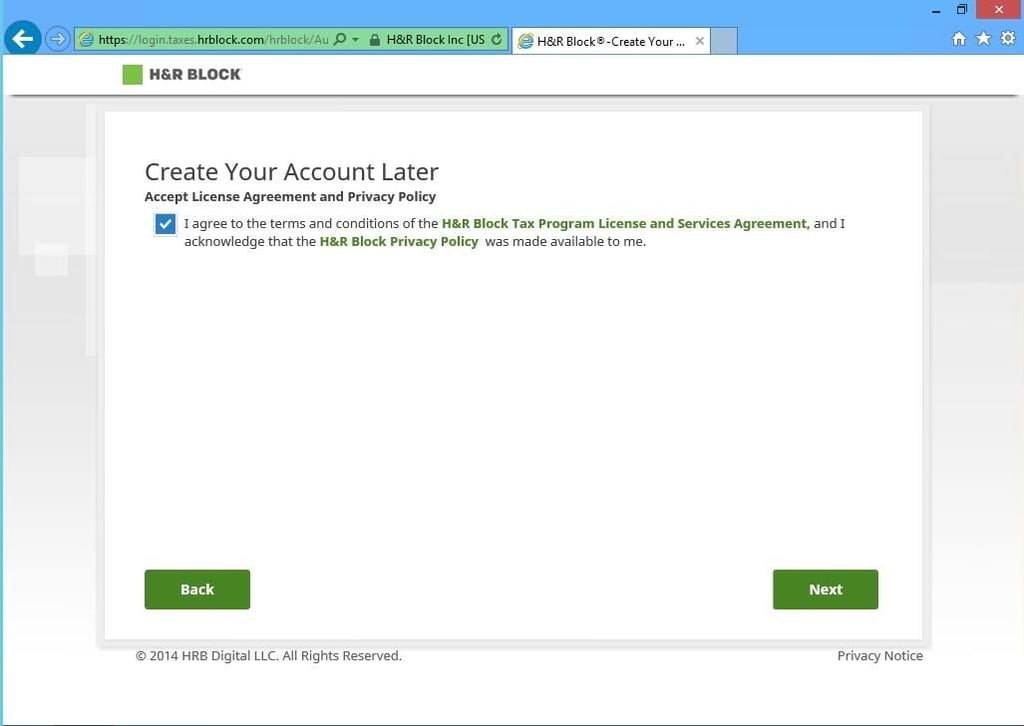Restore down the browser window
The height and width of the screenshot is (726, 1024).
pos(962,10)
